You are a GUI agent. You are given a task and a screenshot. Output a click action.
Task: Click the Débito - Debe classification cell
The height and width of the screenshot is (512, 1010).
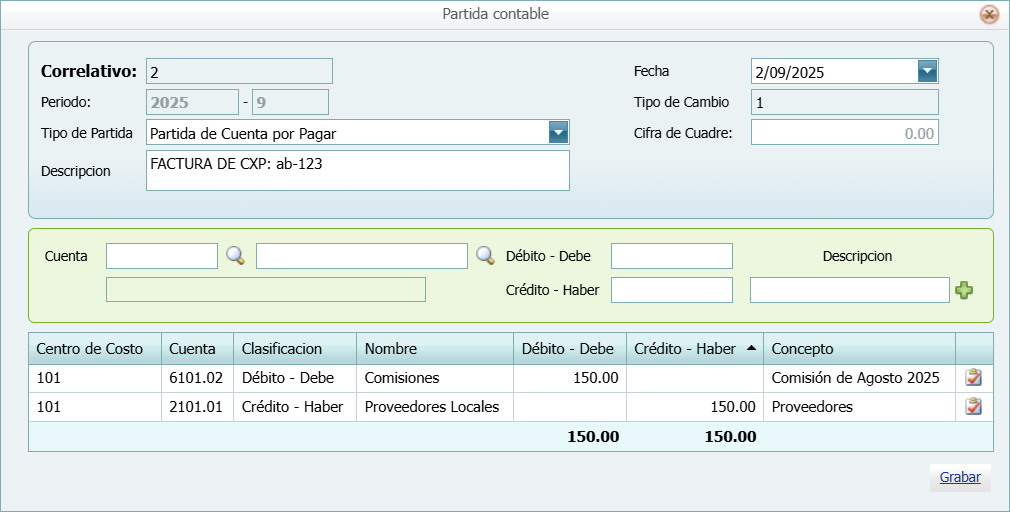(x=295, y=378)
